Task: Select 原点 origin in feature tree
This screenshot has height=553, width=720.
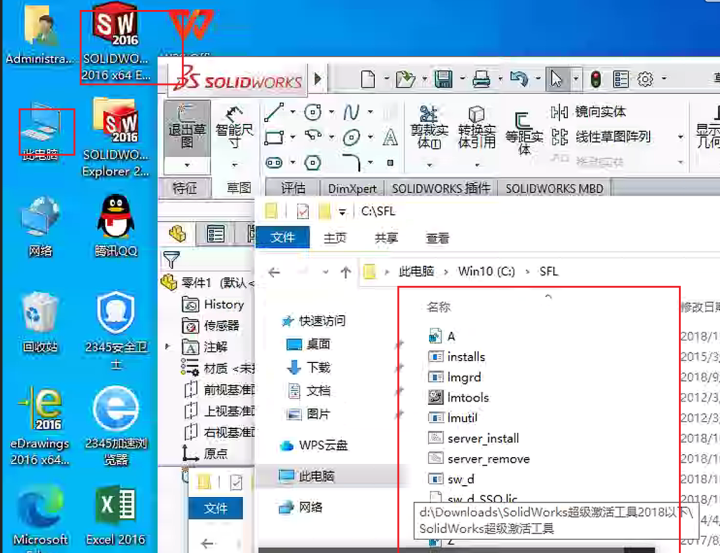Action: coord(205,453)
